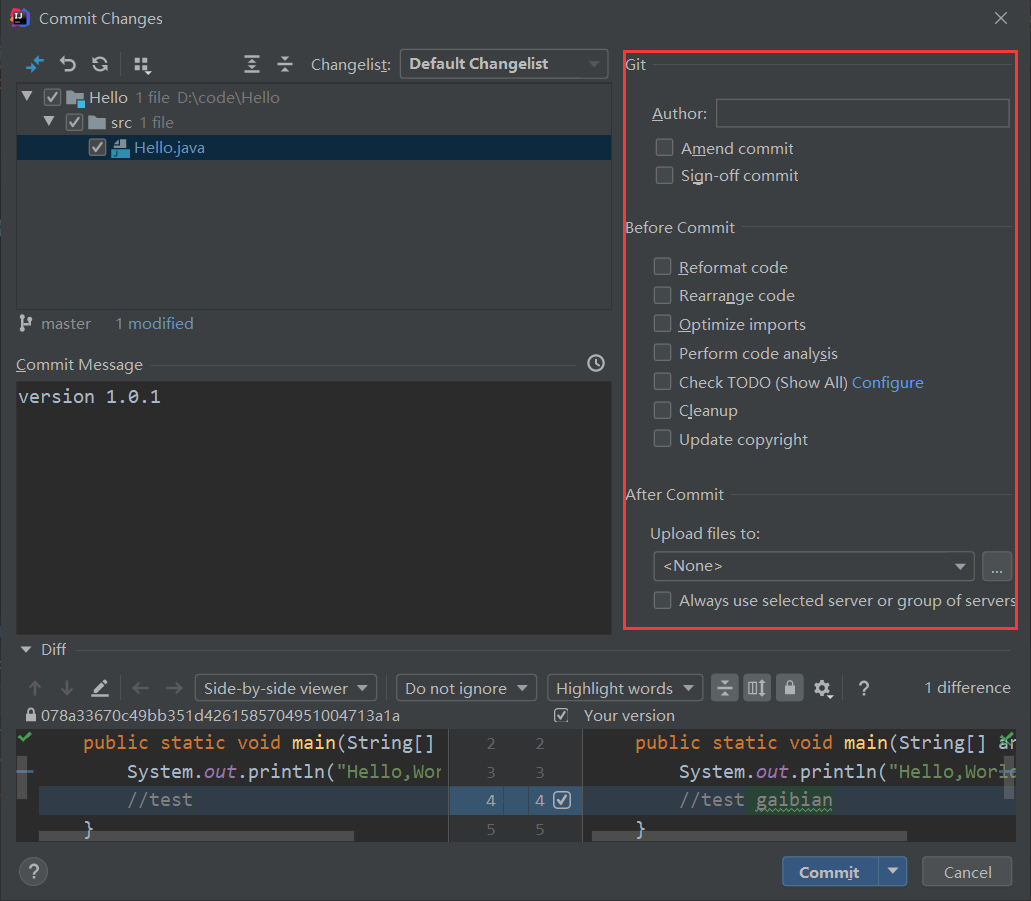Click the '1 difference' label

[x=967, y=687]
